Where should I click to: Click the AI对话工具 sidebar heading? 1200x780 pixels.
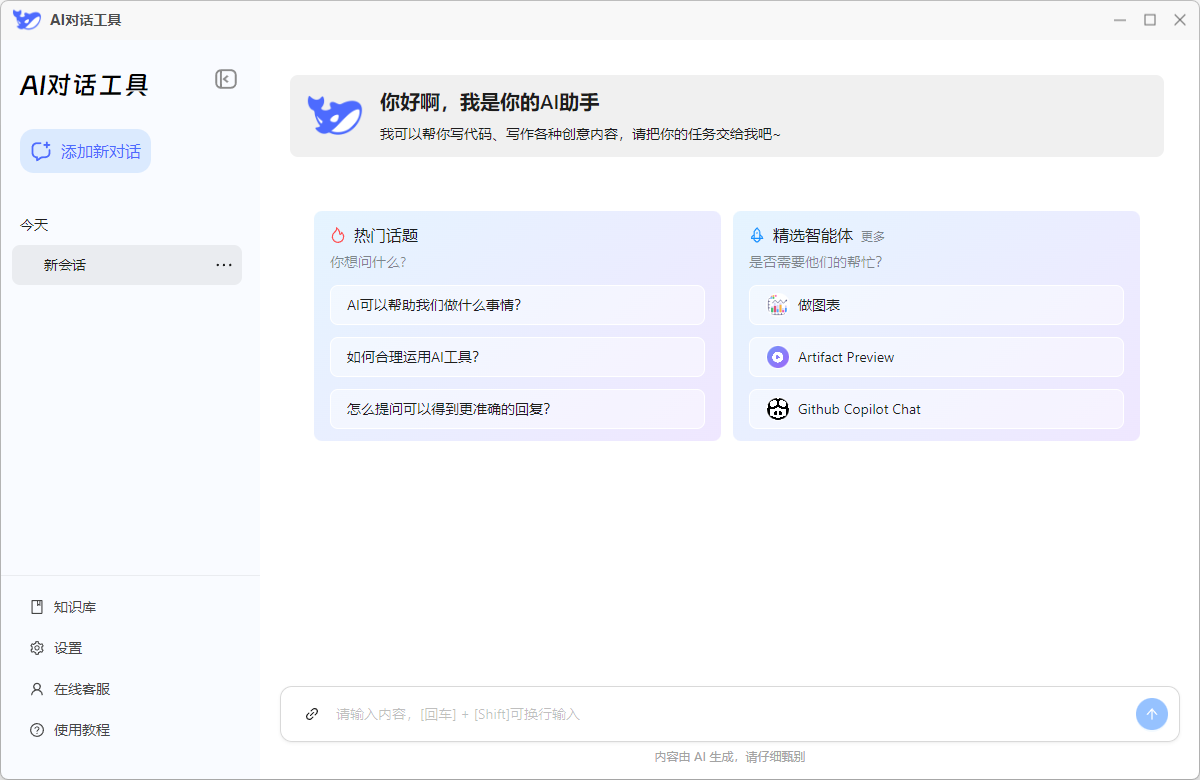coord(84,85)
